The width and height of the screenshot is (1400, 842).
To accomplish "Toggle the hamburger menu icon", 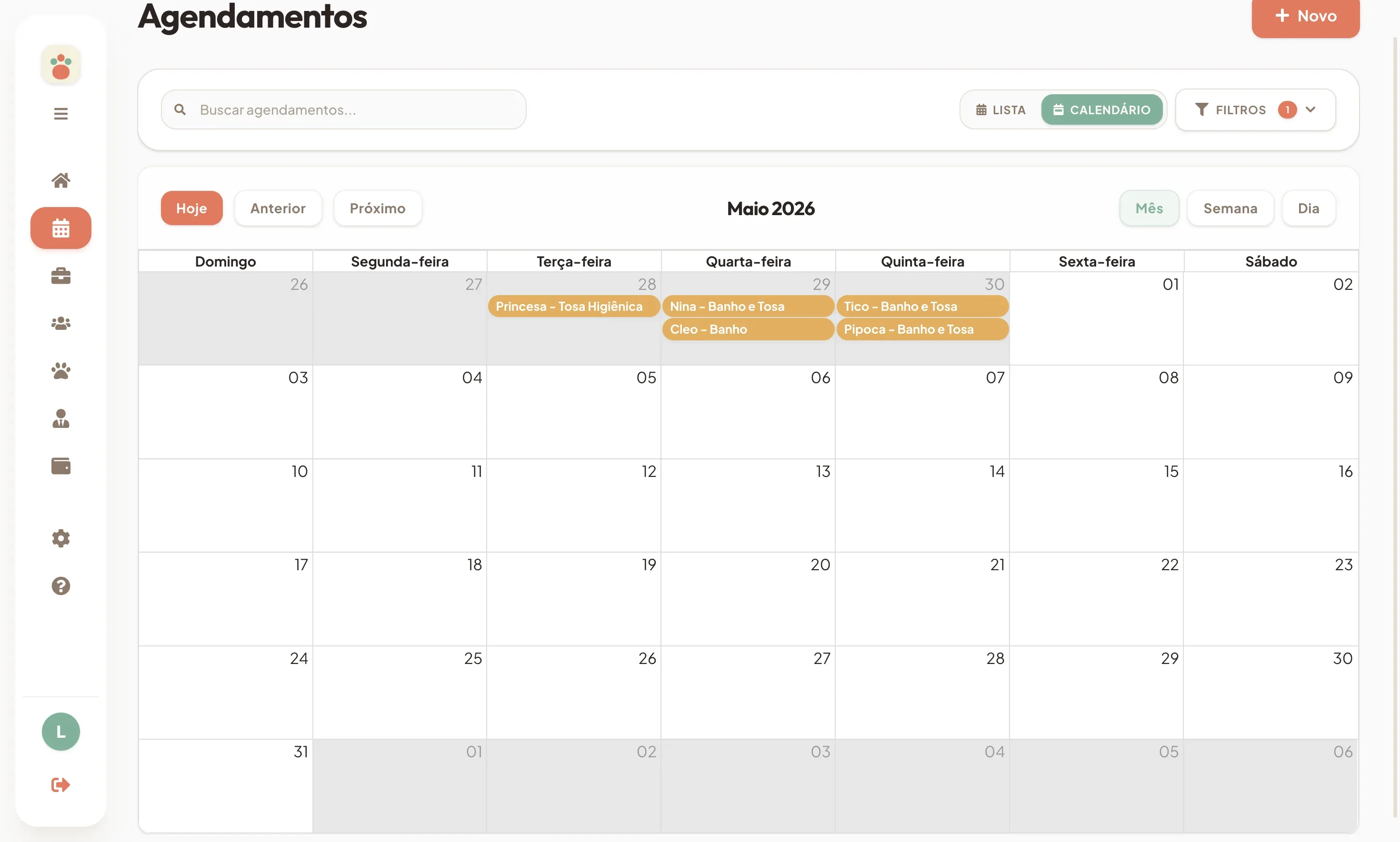I will tap(61, 113).
